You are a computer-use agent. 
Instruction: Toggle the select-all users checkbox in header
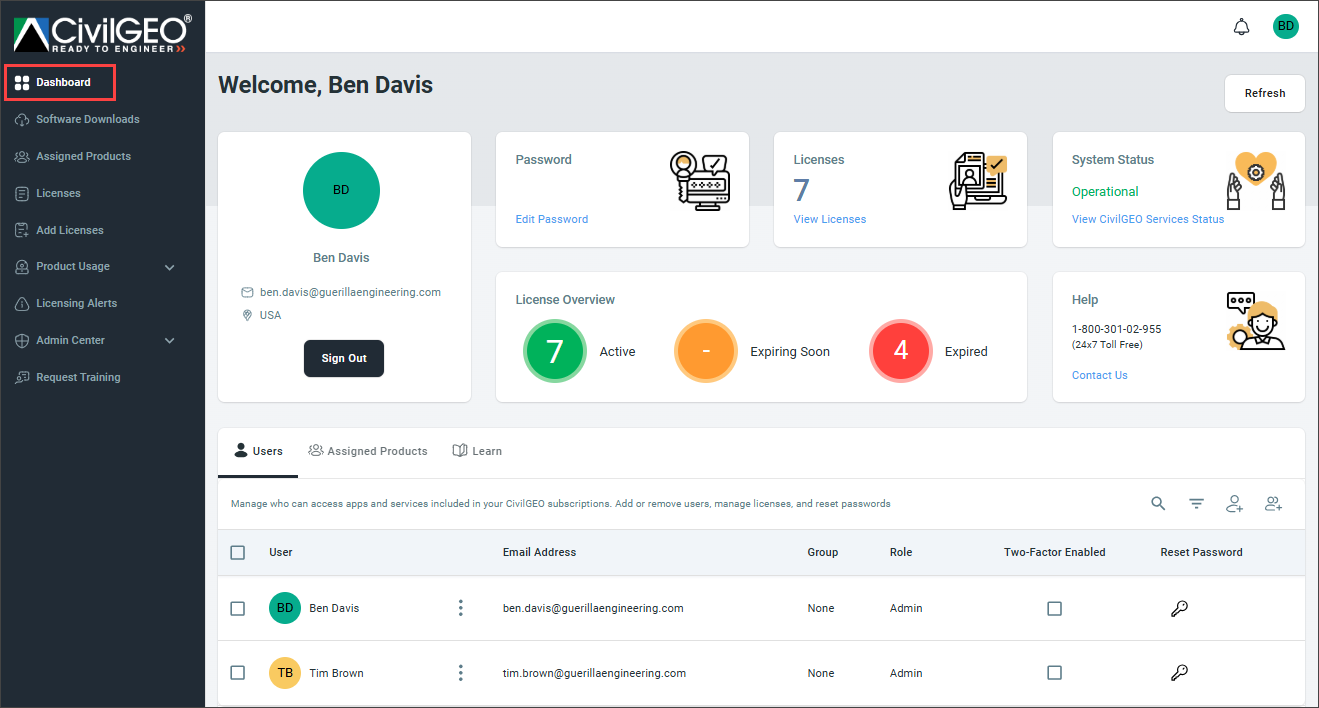238,552
